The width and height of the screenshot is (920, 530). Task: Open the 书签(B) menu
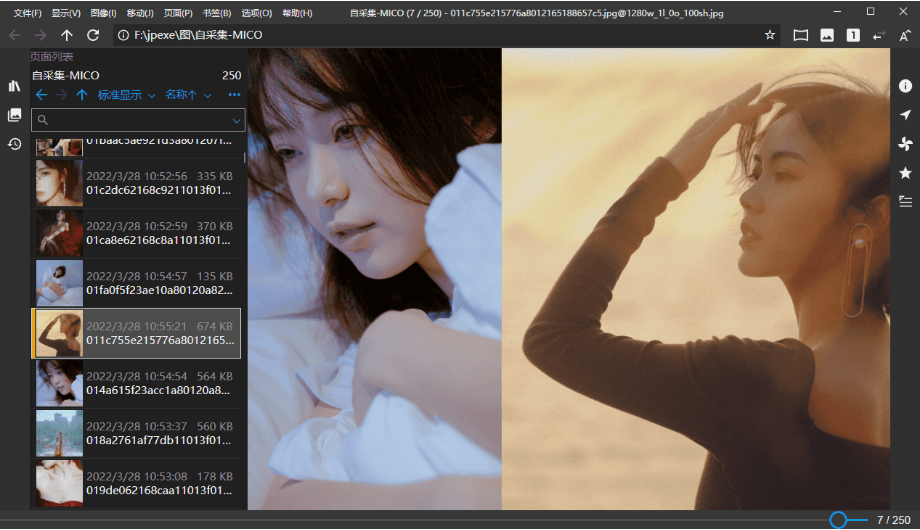[216, 13]
